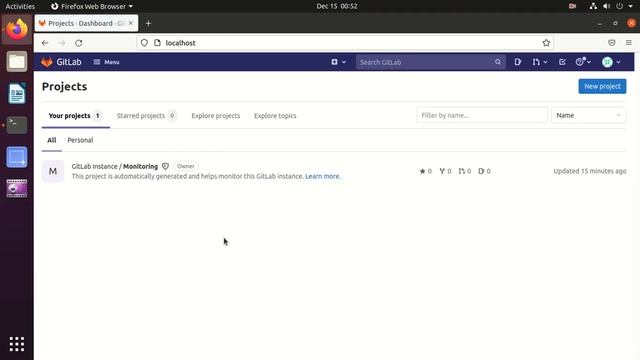The width and height of the screenshot is (640, 360).
Task: Open the to-do list icon
Action: [562, 62]
